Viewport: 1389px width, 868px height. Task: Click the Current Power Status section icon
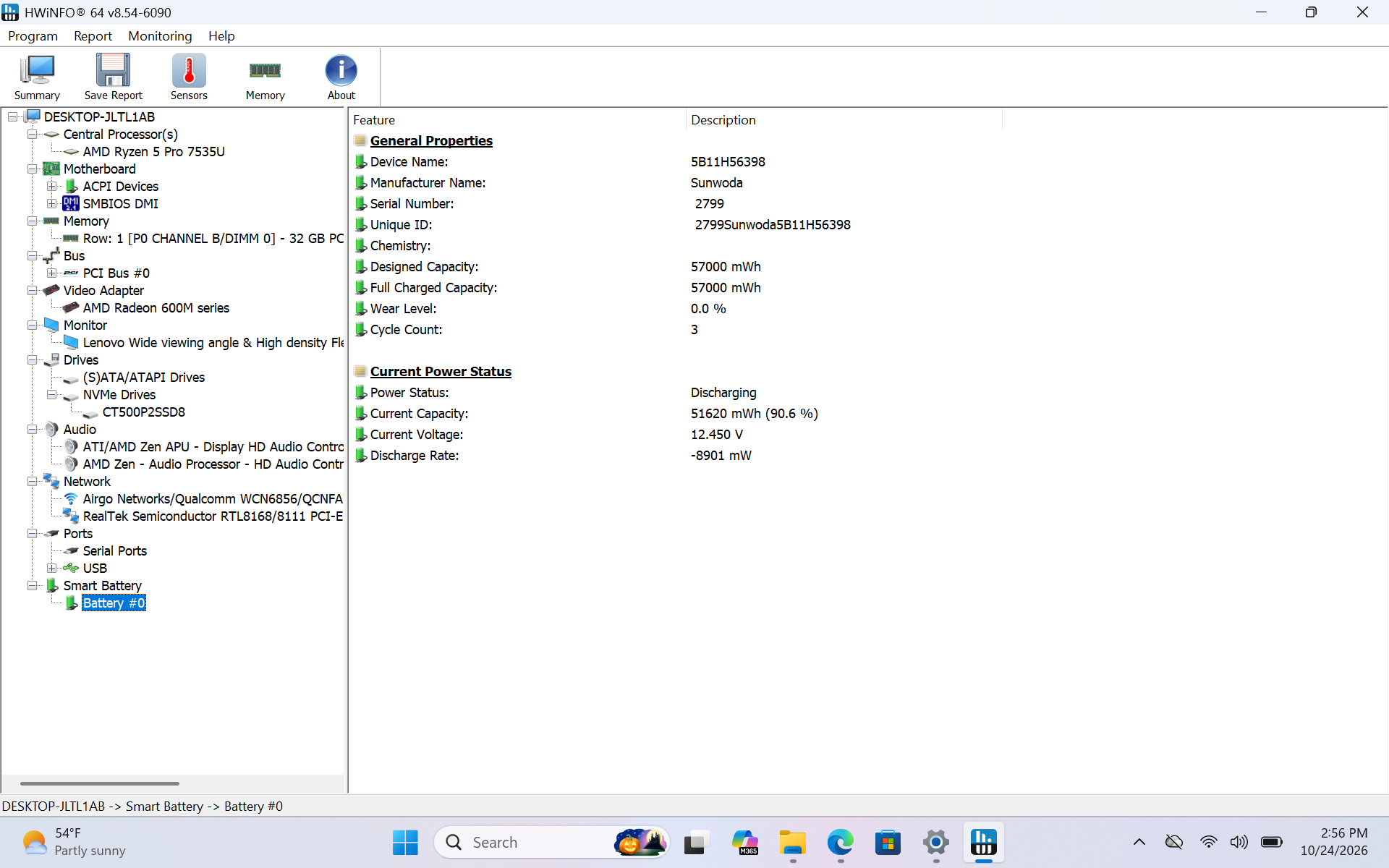point(360,371)
